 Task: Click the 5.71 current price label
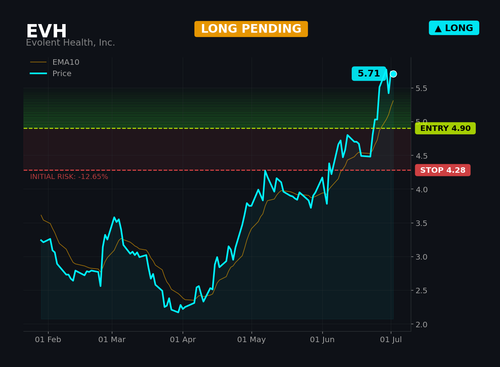point(369,73)
